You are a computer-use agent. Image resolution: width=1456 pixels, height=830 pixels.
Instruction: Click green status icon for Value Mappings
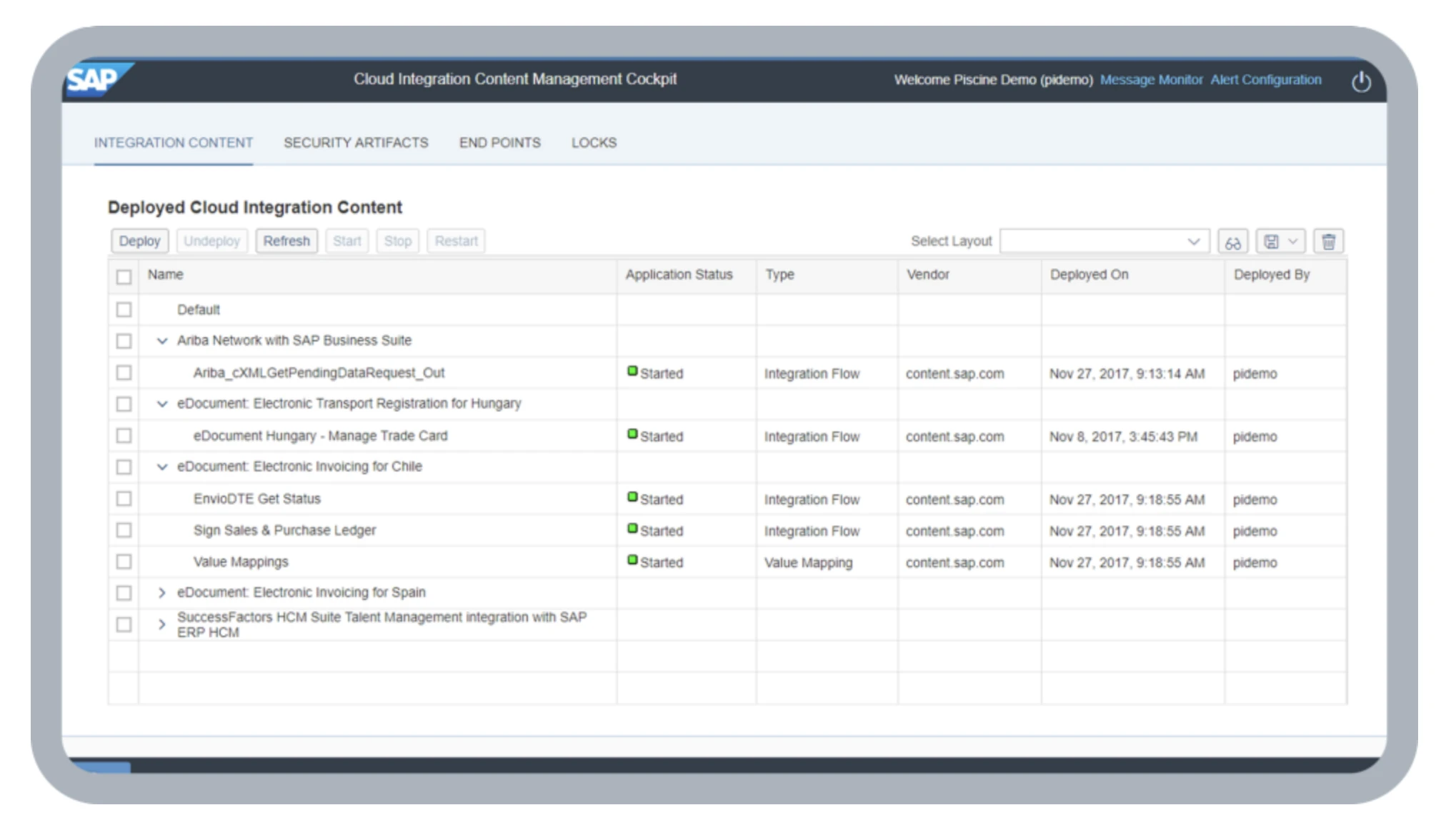coord(632,560)
